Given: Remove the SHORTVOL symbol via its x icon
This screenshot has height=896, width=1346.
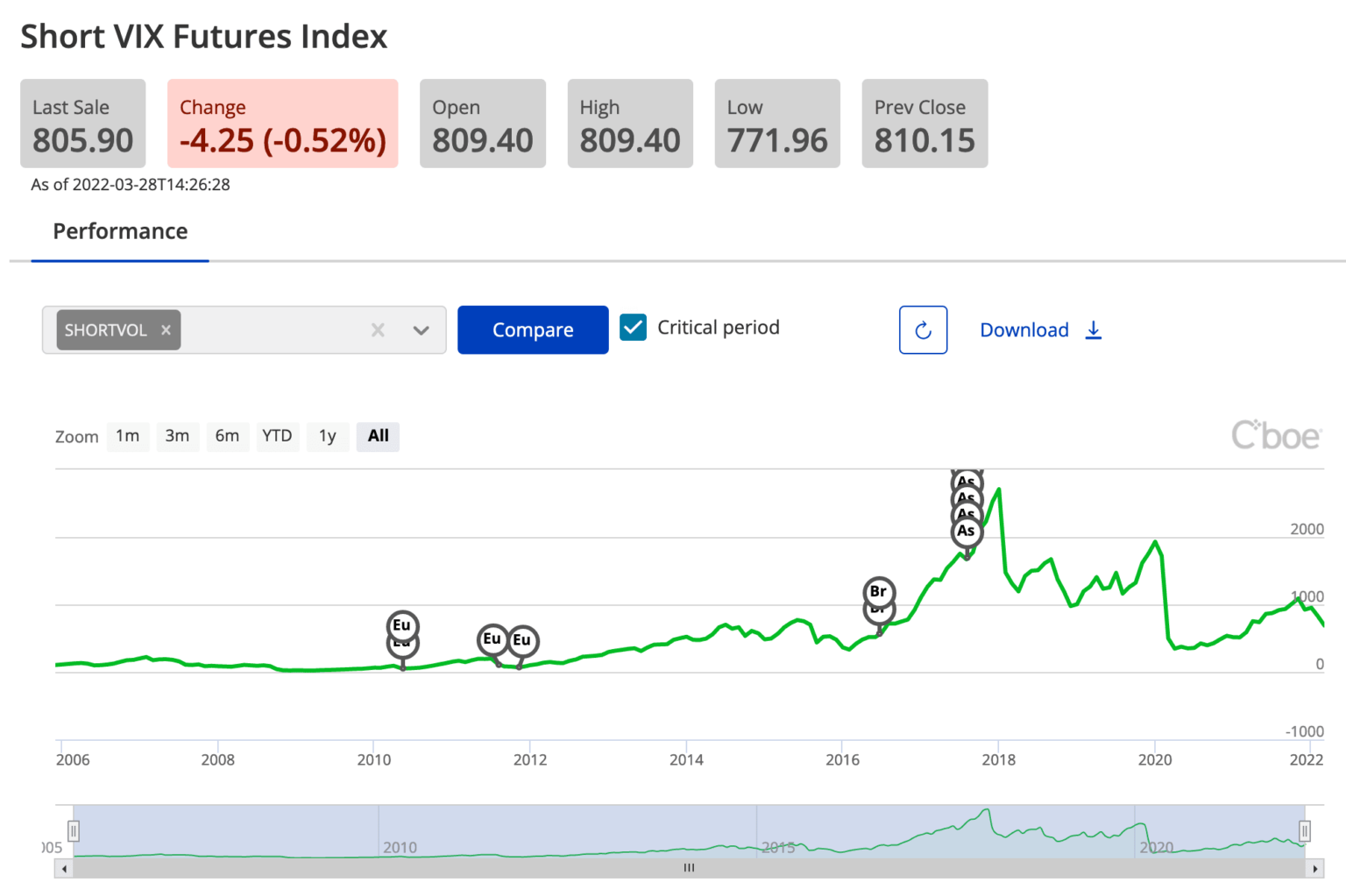Looking at the screenshot, I should (x=166, y=330).
